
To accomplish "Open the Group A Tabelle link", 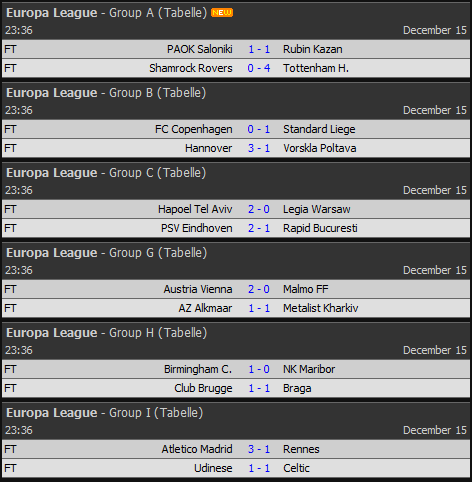I will (184, 13).
